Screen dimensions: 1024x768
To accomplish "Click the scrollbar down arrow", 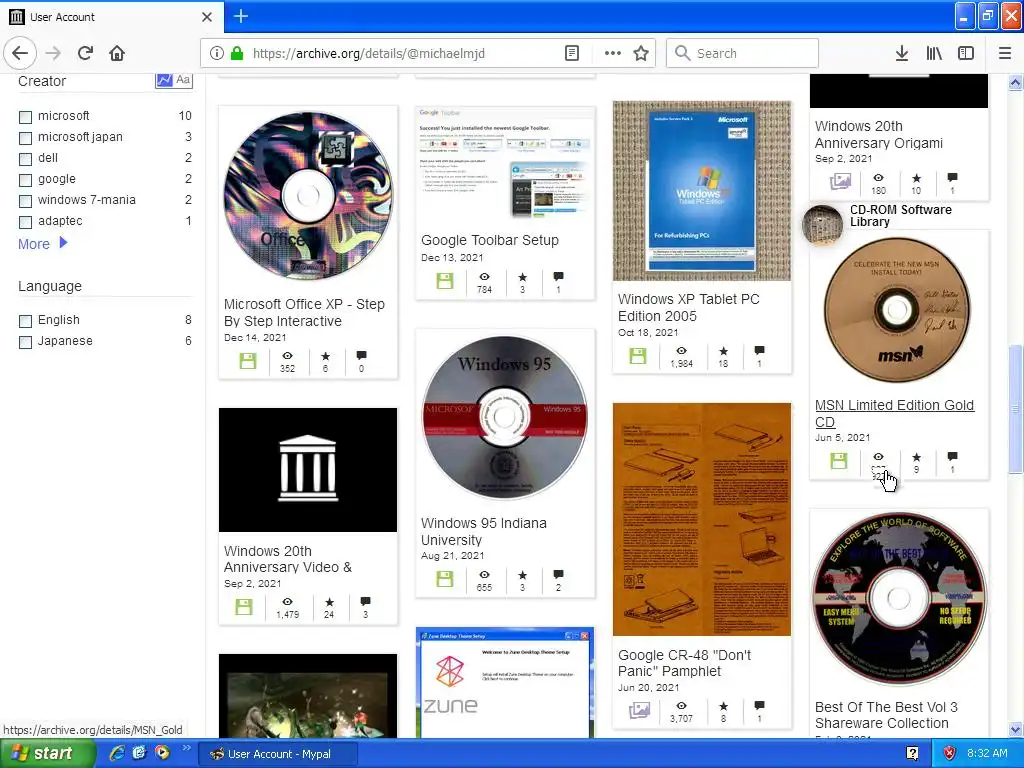I will click(1015, 729).
